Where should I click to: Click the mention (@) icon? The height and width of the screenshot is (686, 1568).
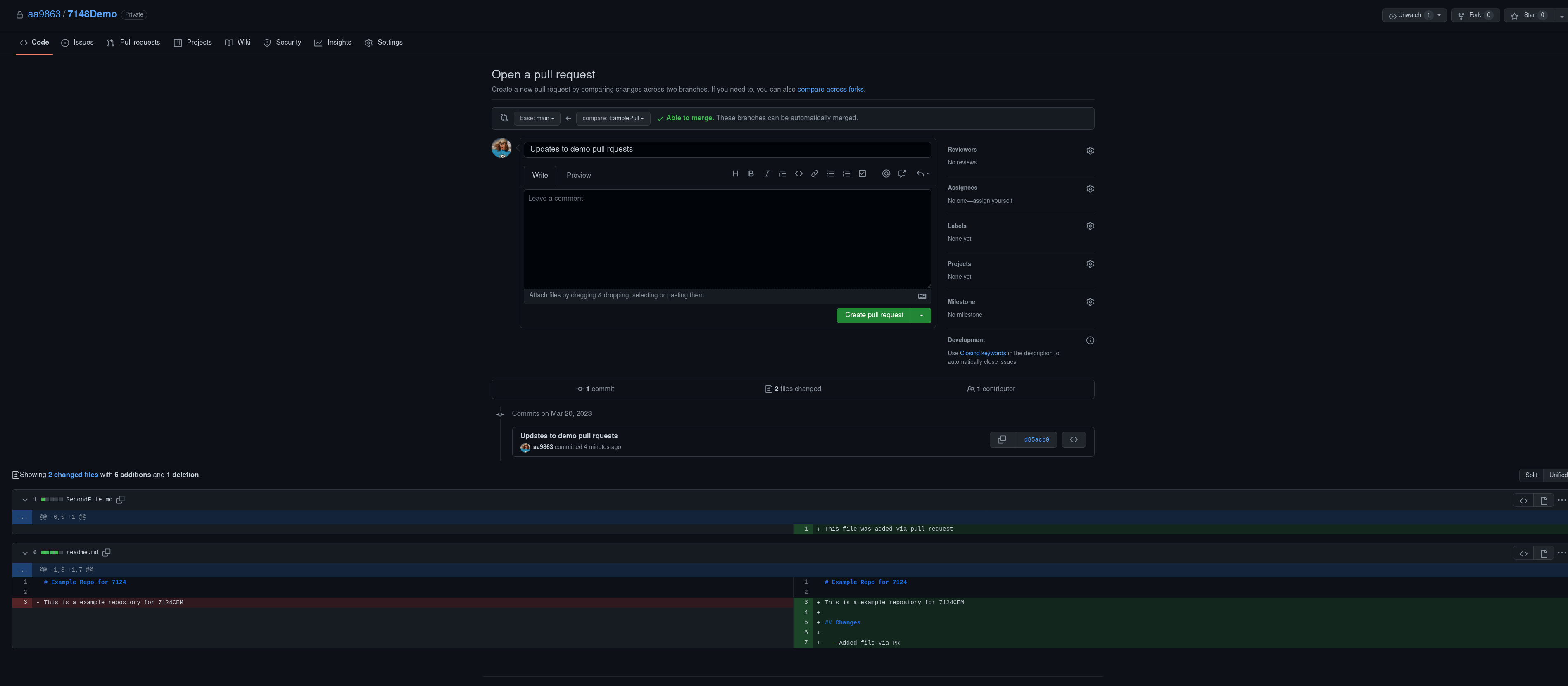[x=886, y=174]
